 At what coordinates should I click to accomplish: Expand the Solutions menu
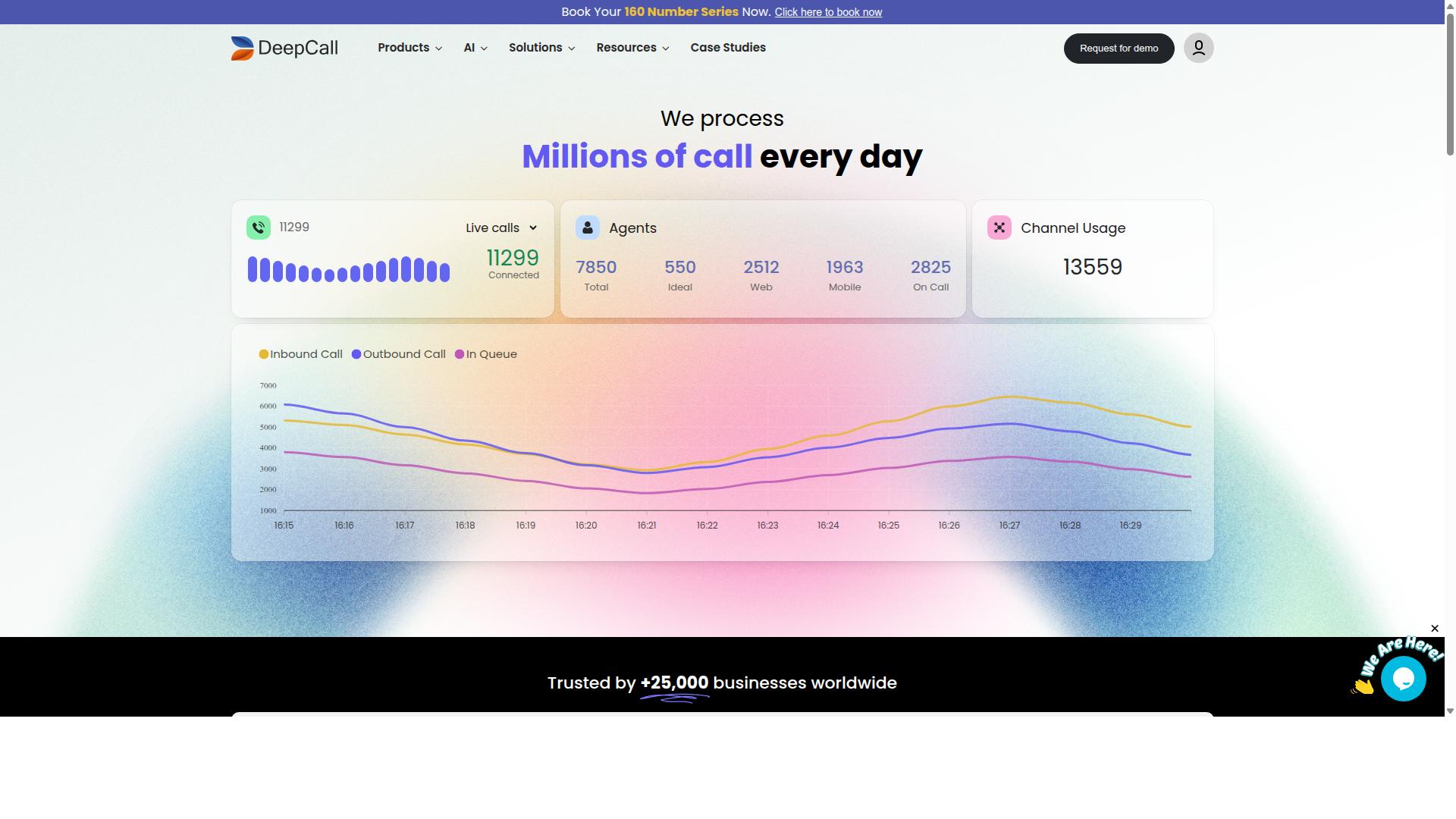[541, 48]
